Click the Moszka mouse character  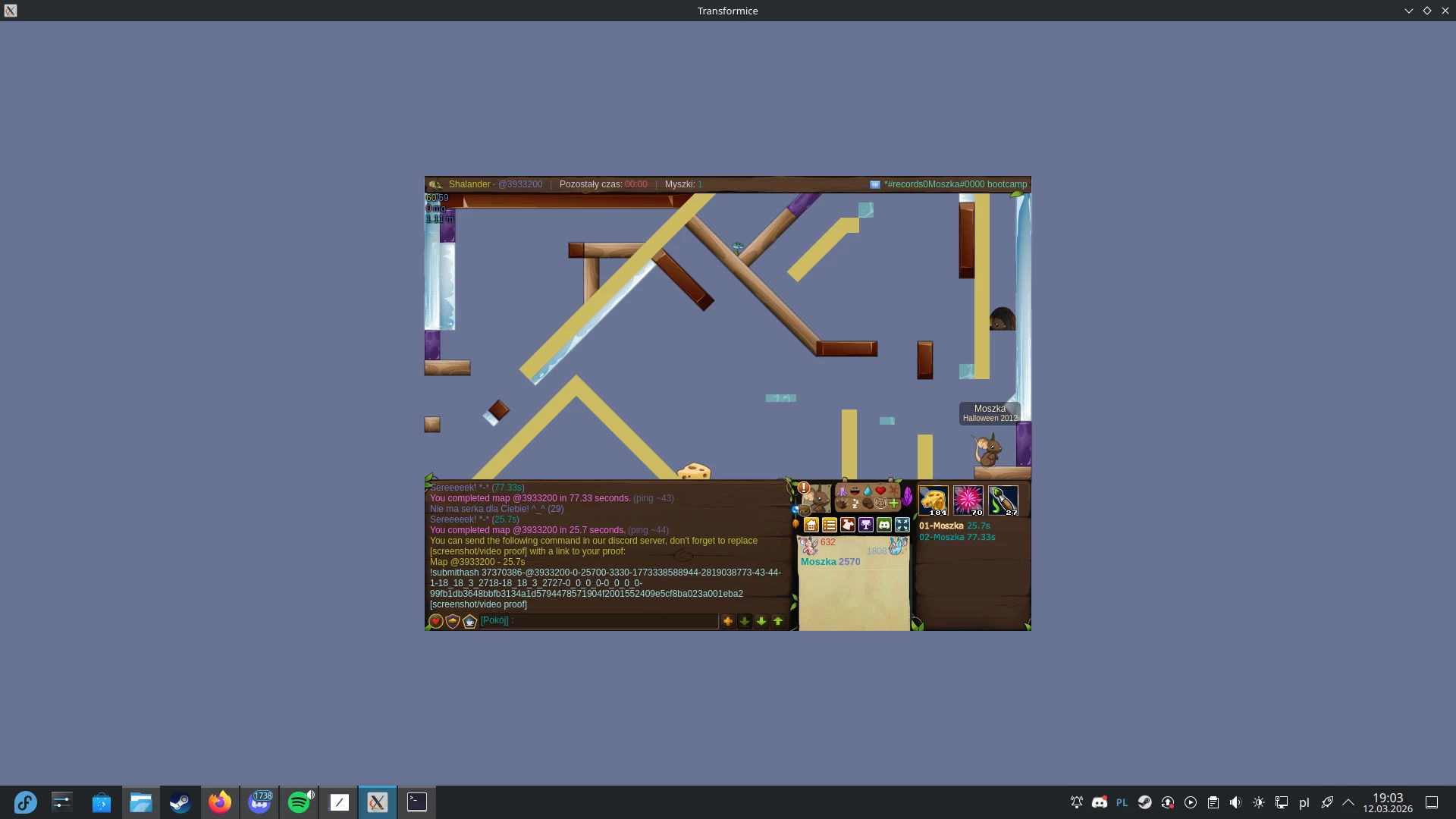point(988,450)
